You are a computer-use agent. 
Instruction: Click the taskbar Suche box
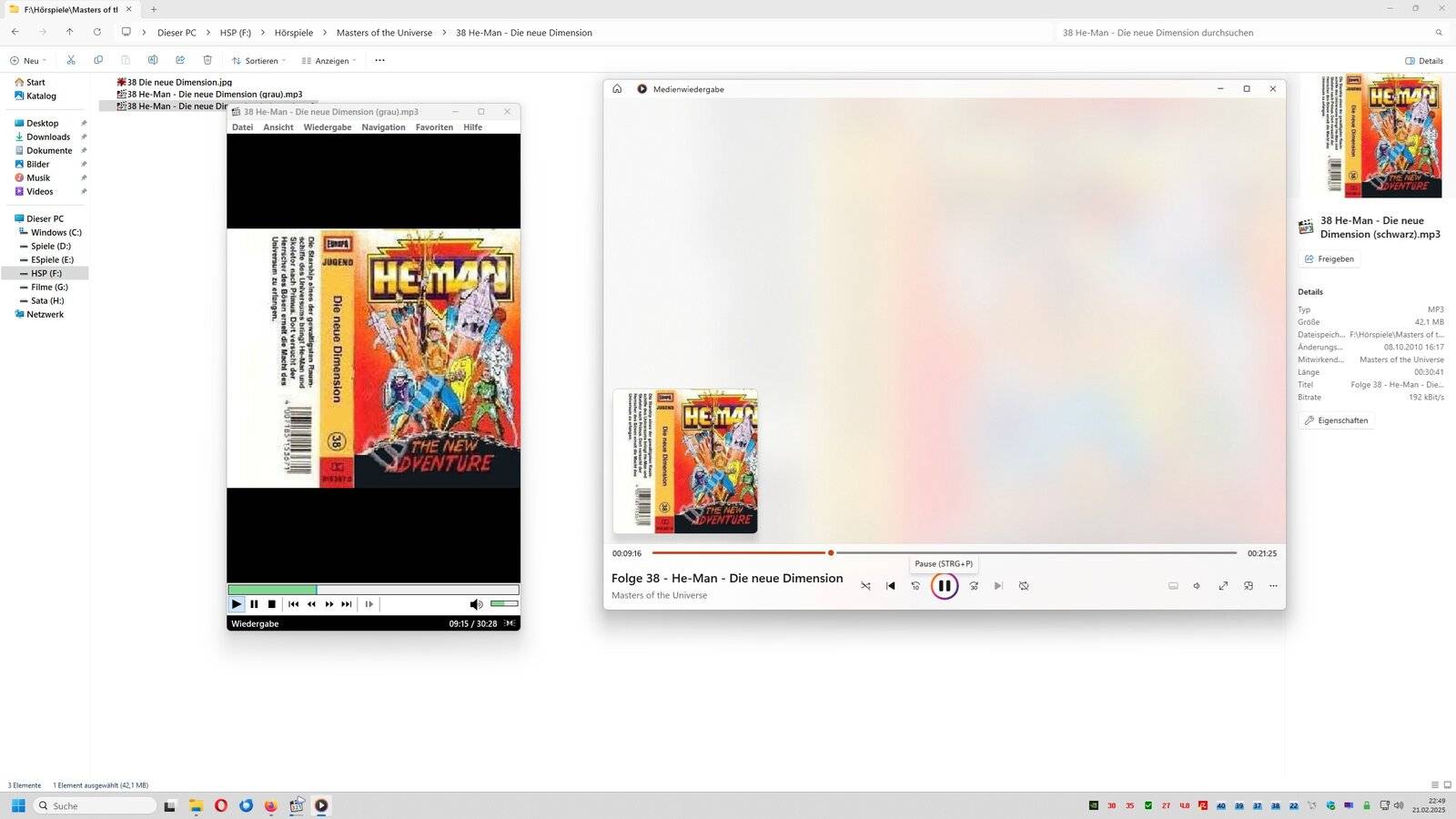click(96, 805)
